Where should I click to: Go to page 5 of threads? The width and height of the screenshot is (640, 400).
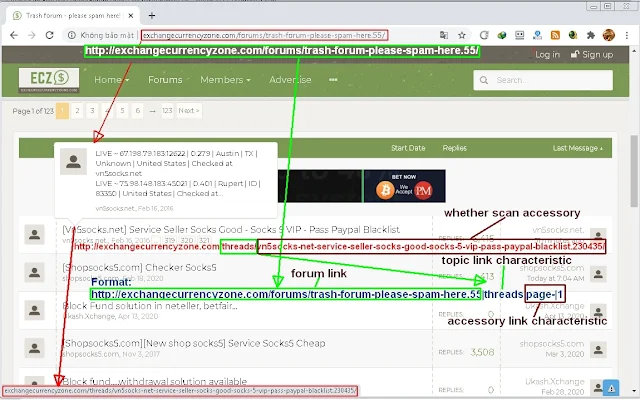(x=122, y=111)
